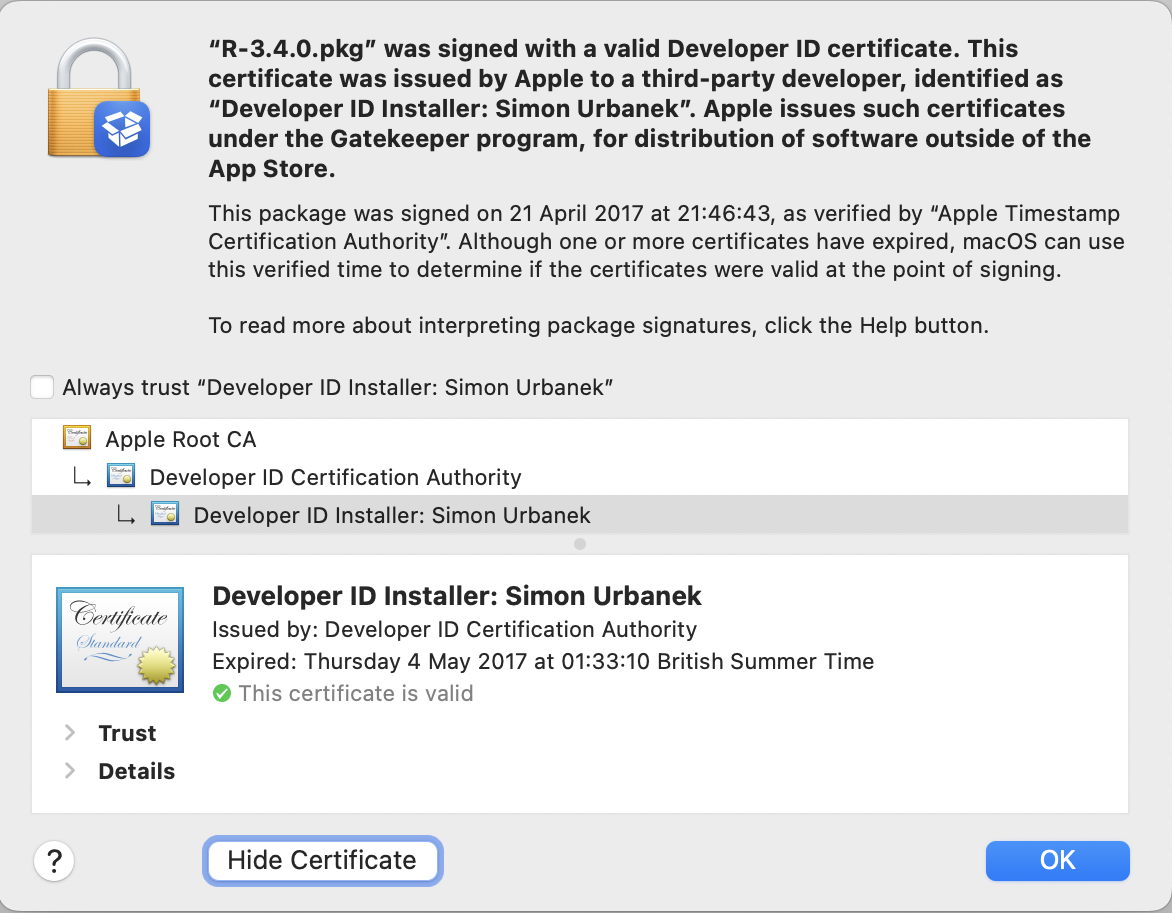This screenshot has width=1172, height=913.
Task: Select the Developer ID Installer: Simon Urbanek row label
Action: pos(392,515)
